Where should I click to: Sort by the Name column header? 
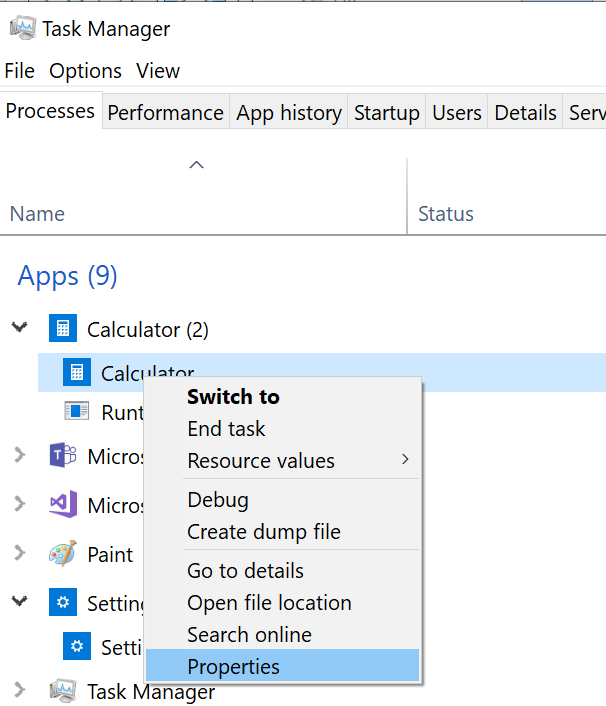[x=37, y=213]
